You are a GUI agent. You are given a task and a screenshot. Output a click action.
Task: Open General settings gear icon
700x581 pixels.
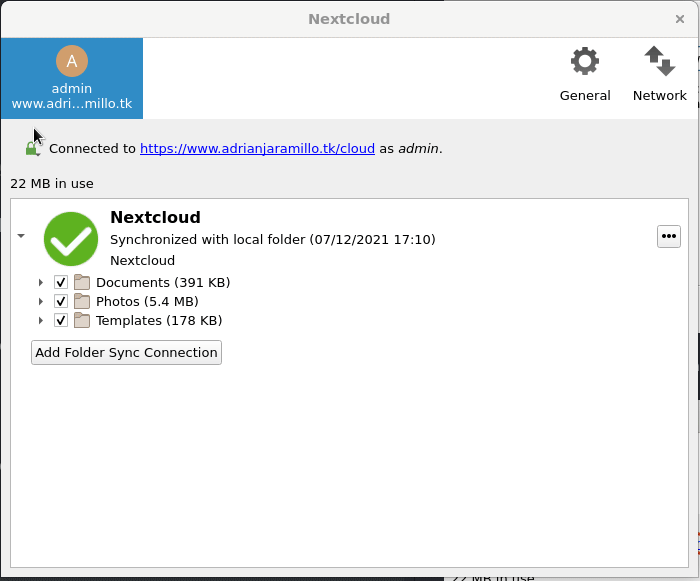[x=585, y=61]
